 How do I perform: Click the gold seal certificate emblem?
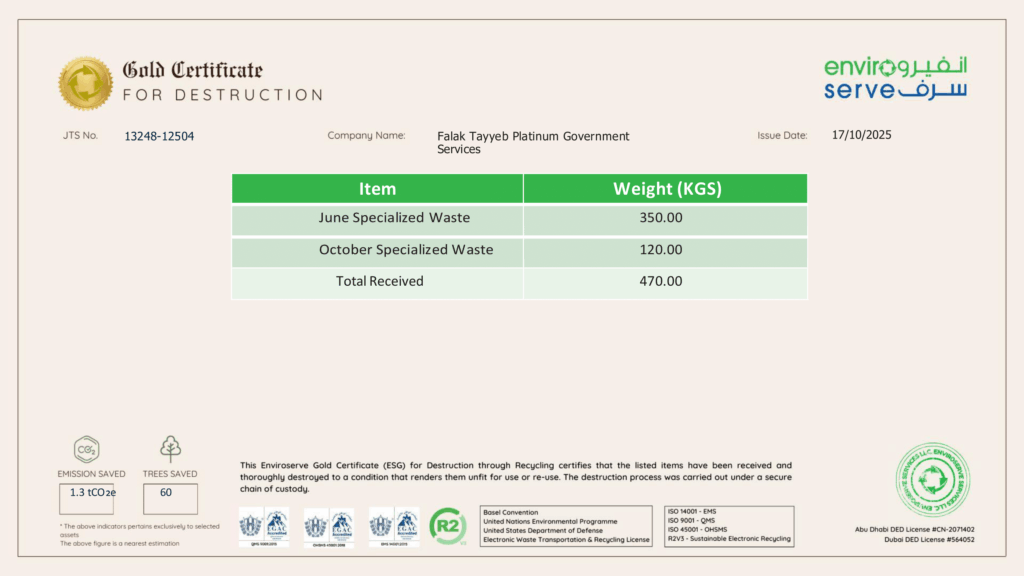pos(85,83)
